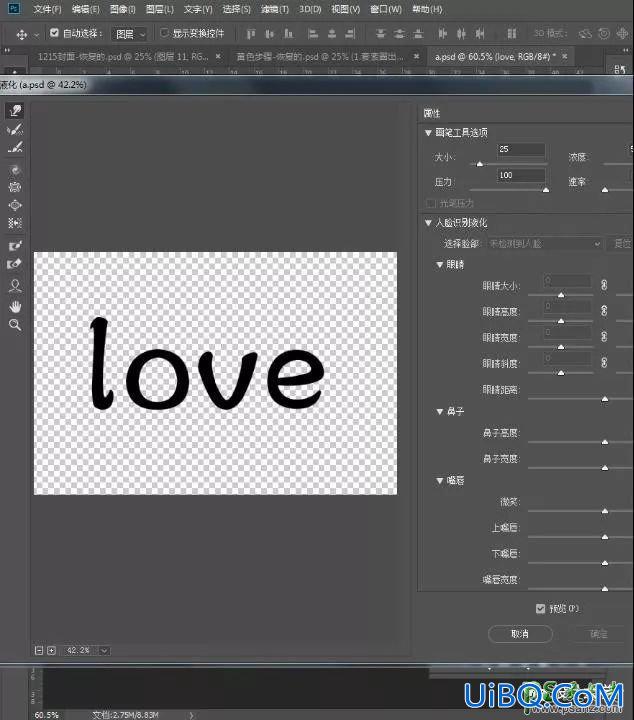The height and width of the screenshot is (720, 634).
Task: Click the 取消 button
Action: [520, 634]
